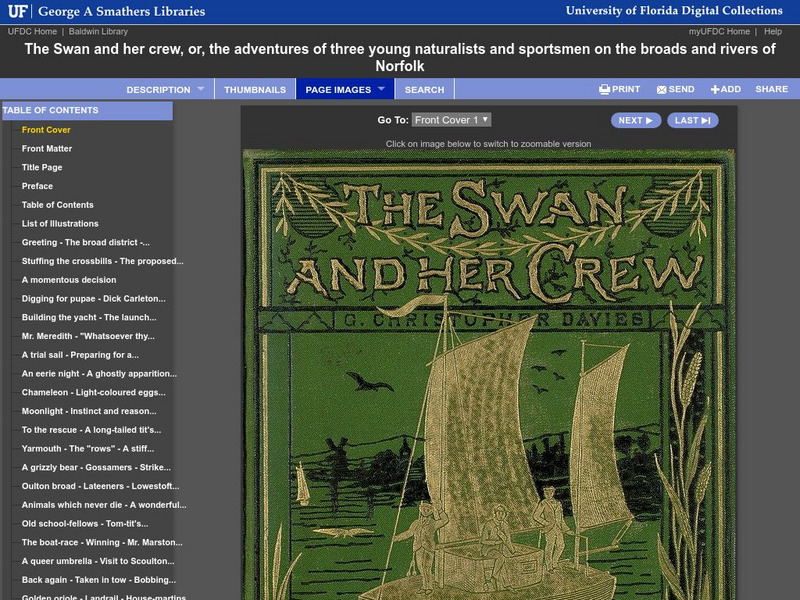800x600 pixels.
Task: Go to the next page
Action: tap(636, 120)
